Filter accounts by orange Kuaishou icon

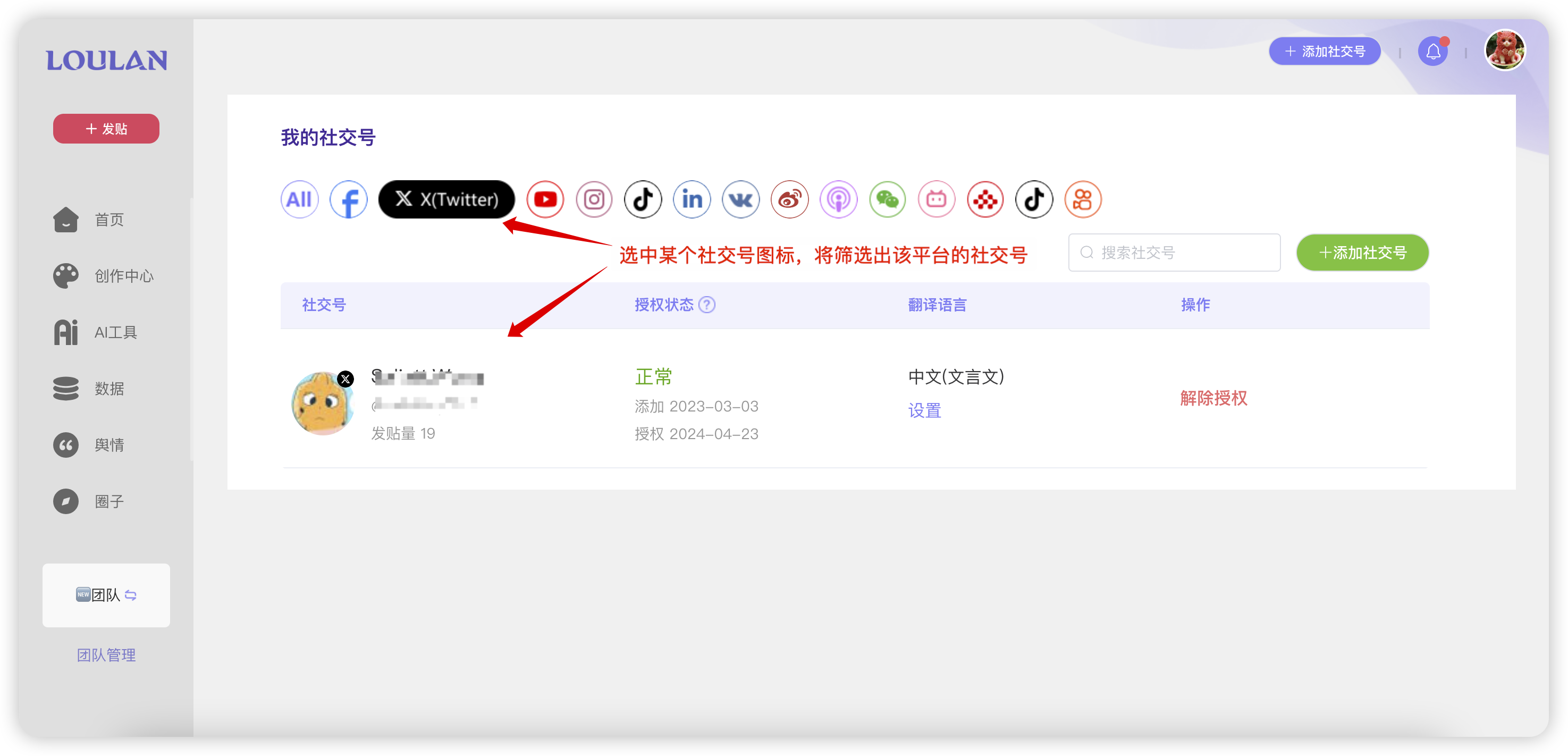[x=1083, y=199]
